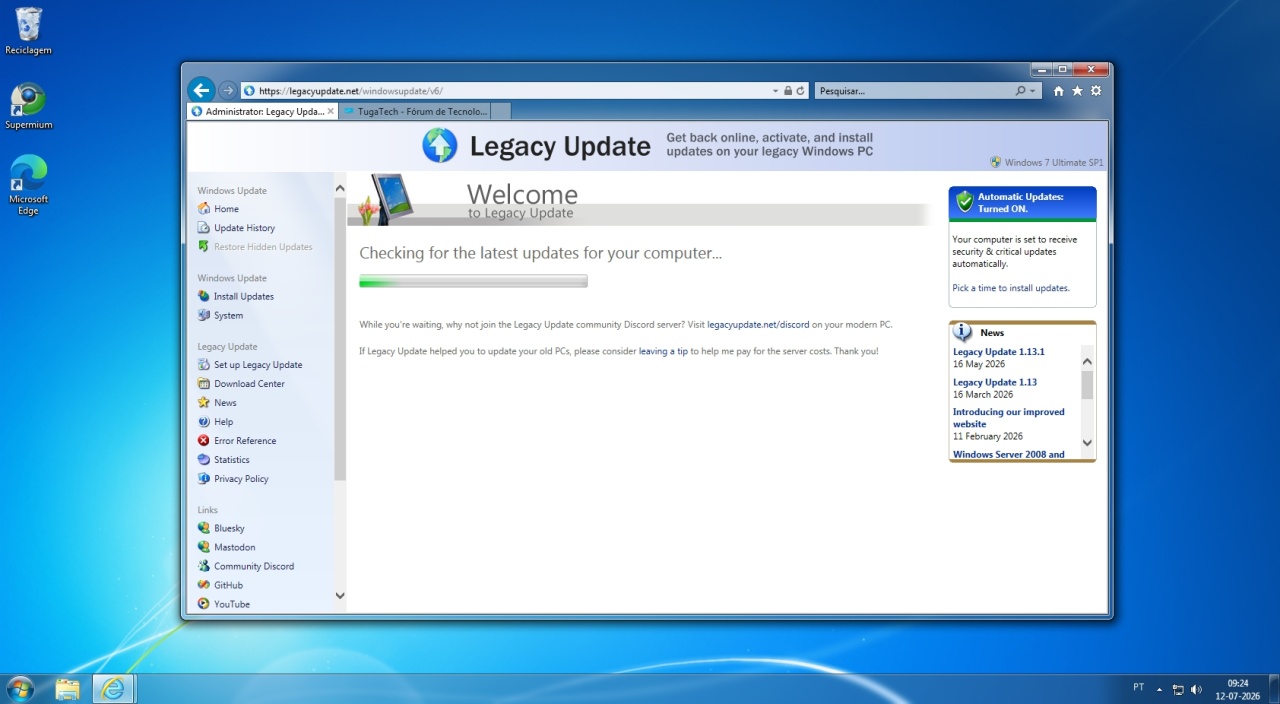Click the Download Center icon
This screenshot has width=1280, height=704.
tap(204, 384)
